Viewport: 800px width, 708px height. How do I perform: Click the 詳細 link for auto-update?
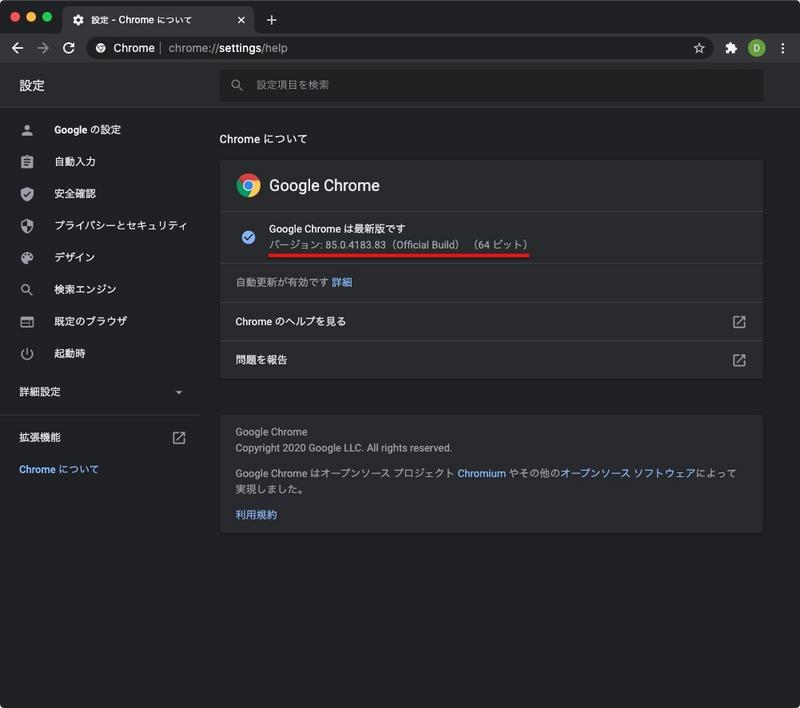coord(342,282)
